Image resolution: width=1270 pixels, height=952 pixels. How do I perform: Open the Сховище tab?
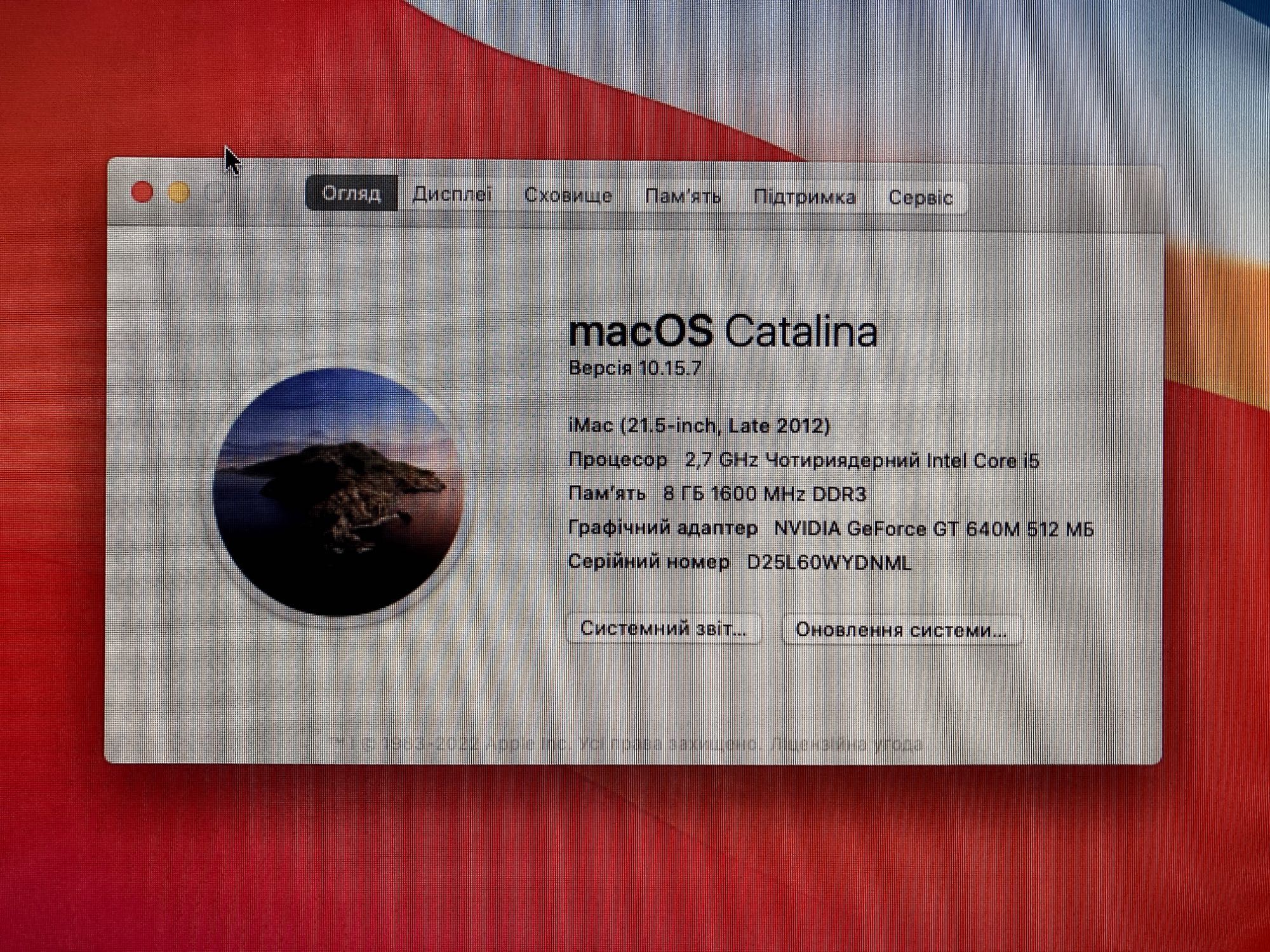click(568, 195)
